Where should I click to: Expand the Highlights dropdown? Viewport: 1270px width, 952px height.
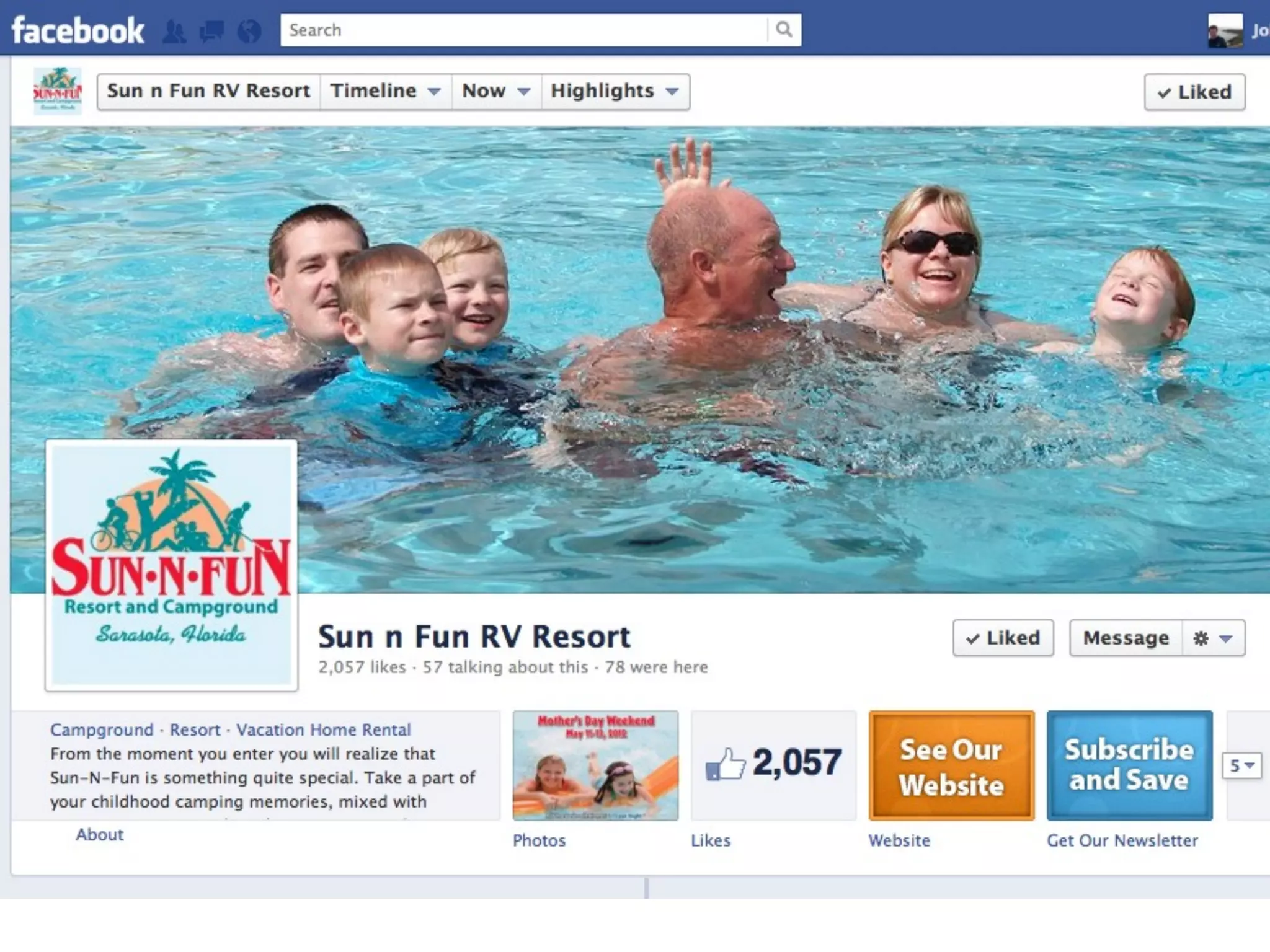[x=615, y=91]
